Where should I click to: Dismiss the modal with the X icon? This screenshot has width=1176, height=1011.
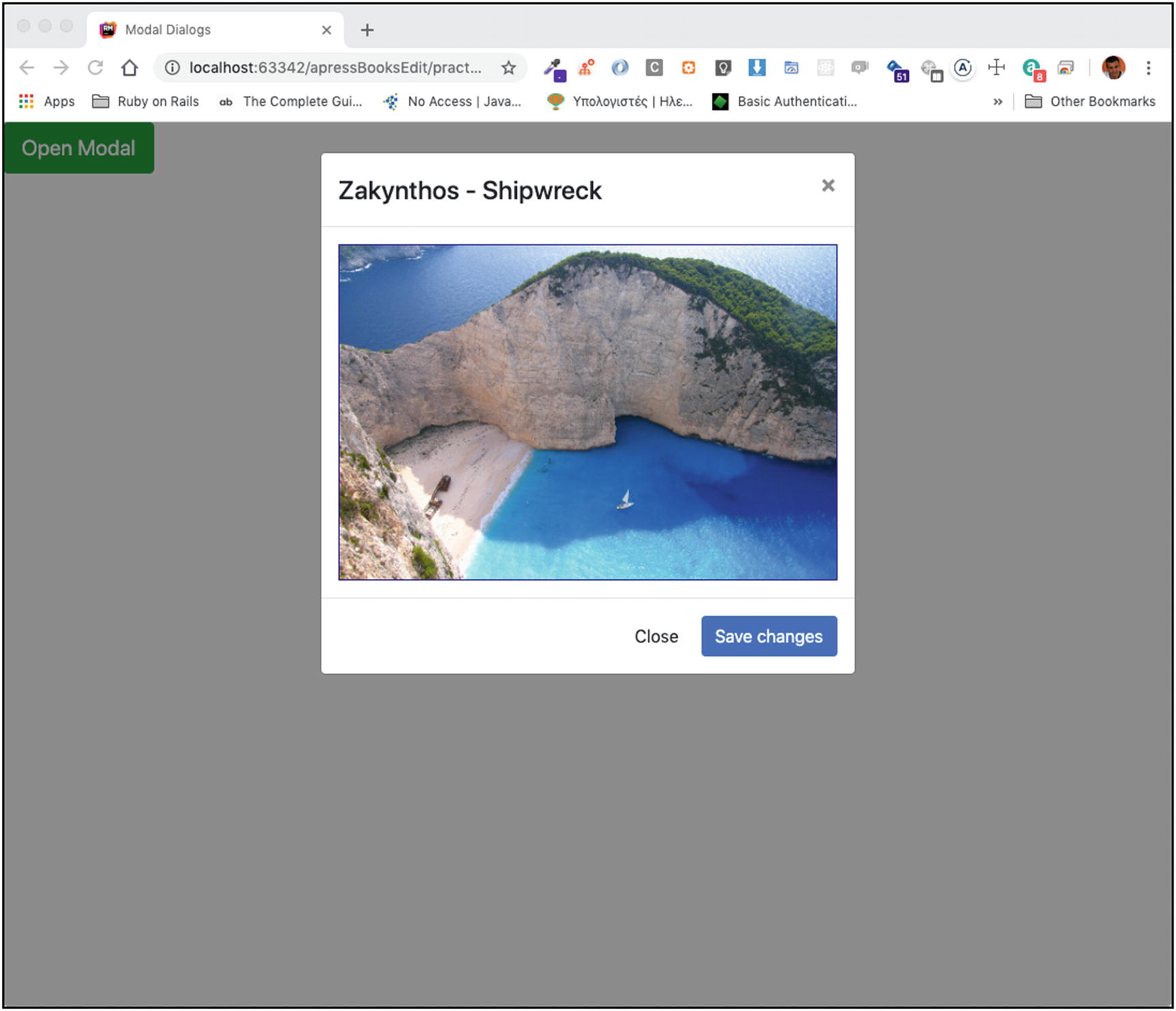828,185
